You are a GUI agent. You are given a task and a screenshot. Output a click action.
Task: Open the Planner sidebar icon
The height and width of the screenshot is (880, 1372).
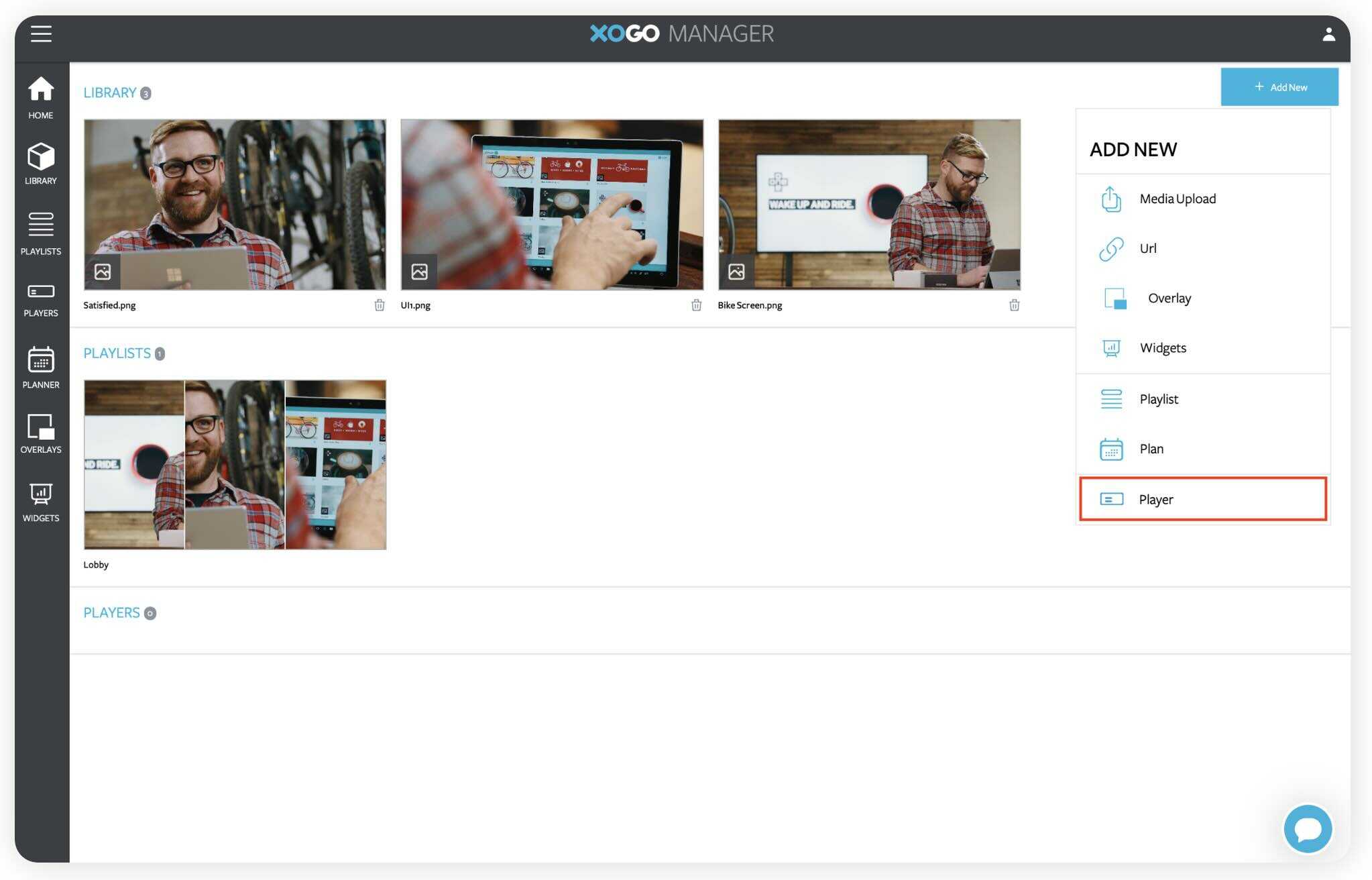(x=41, y=367)
